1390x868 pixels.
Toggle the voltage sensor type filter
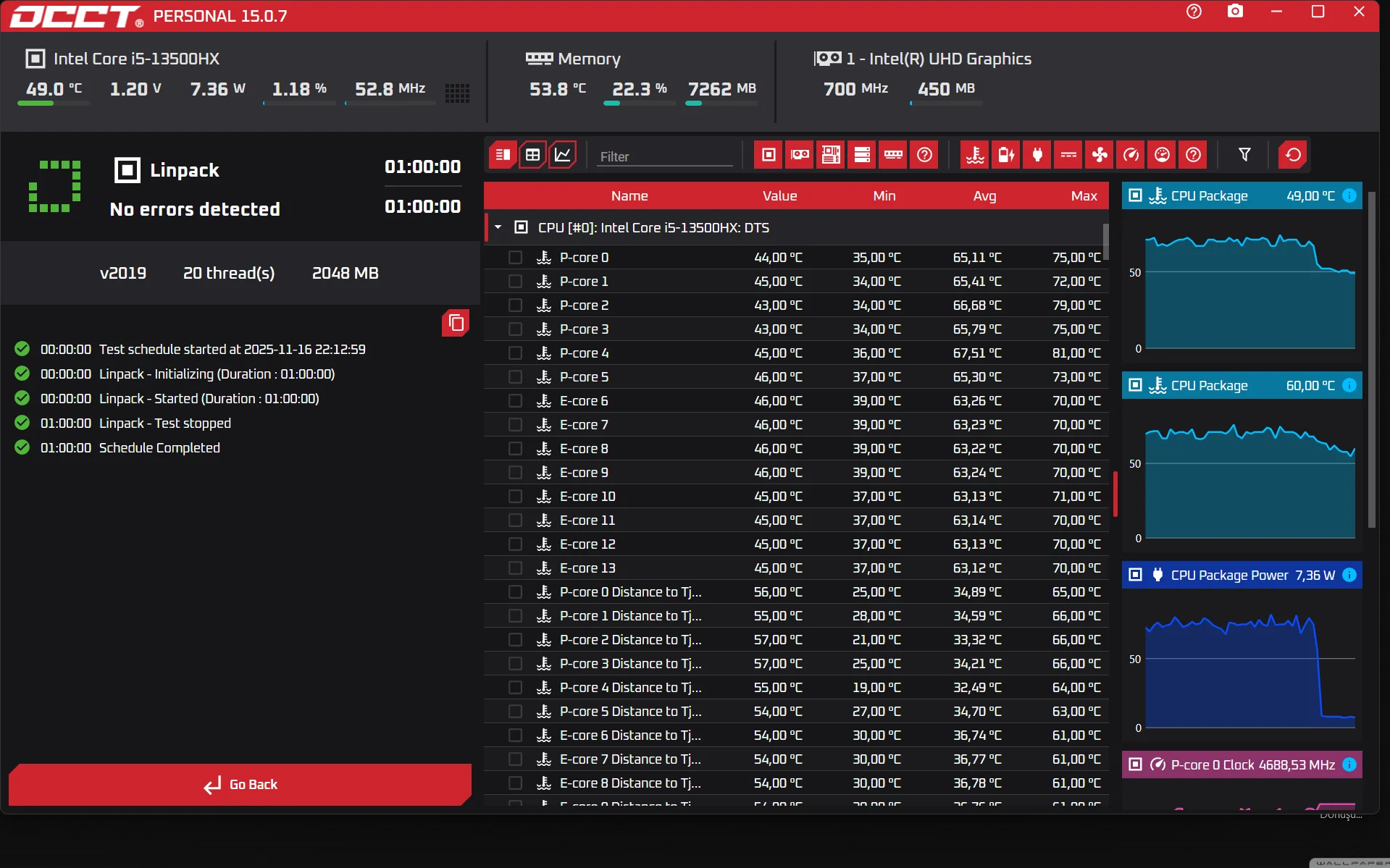click(1006, 155)
